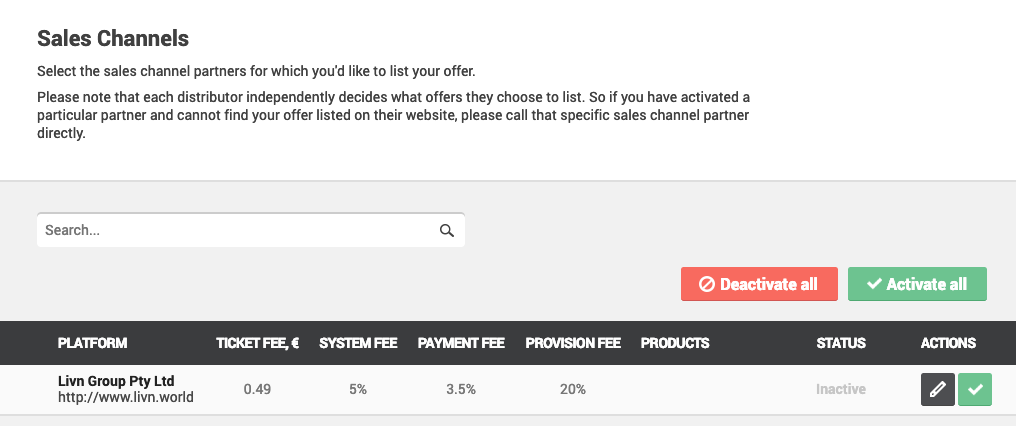Click the 20% provision fee value

coord(573,390)
